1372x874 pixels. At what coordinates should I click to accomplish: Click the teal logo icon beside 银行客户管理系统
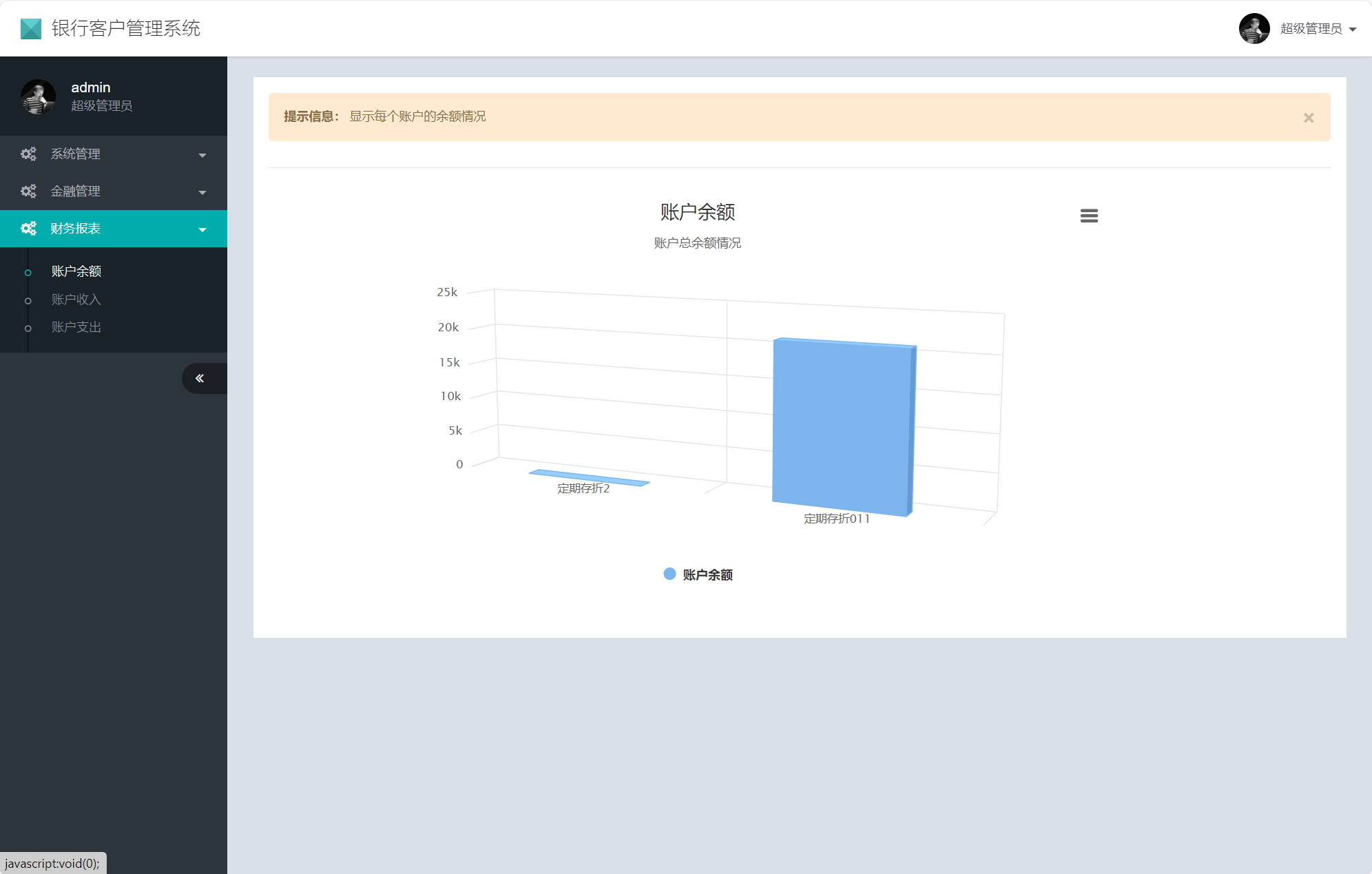(30, 28)
